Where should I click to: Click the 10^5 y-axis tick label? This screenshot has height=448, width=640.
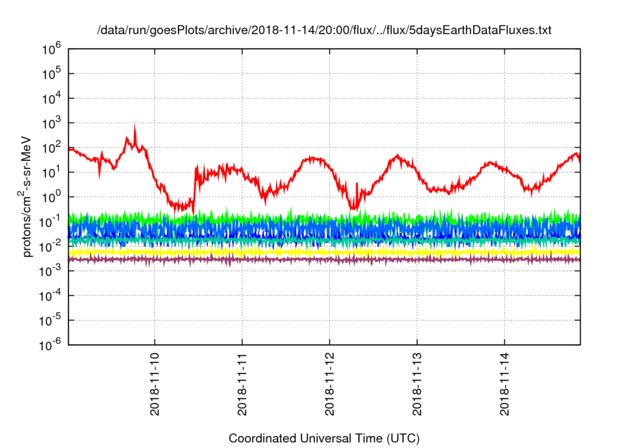(x=51, y=73)
